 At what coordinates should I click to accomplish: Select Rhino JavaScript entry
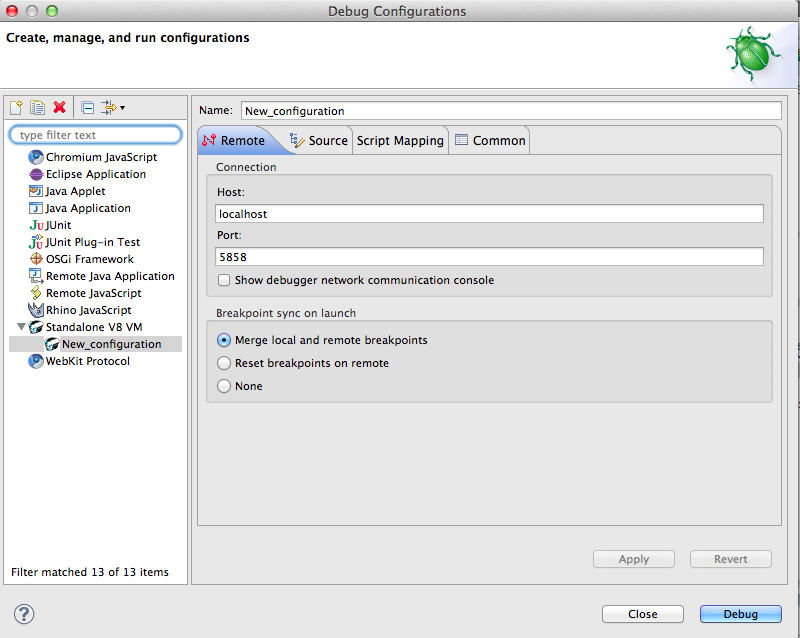(88, 310)
